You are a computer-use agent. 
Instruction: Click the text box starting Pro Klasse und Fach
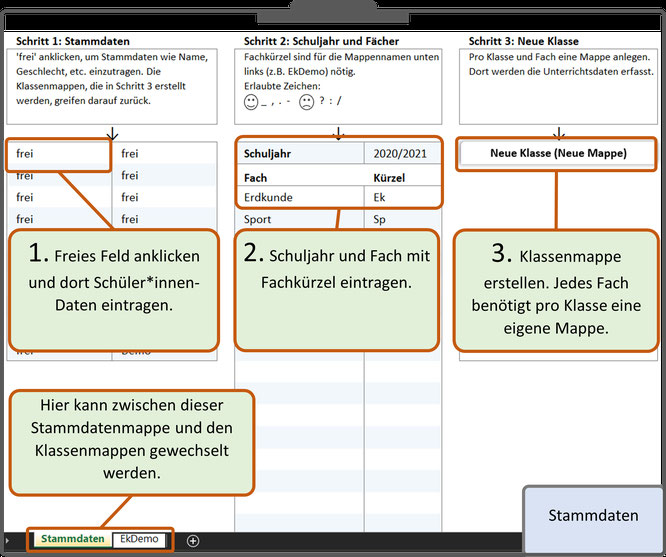[x=558, y=86]
